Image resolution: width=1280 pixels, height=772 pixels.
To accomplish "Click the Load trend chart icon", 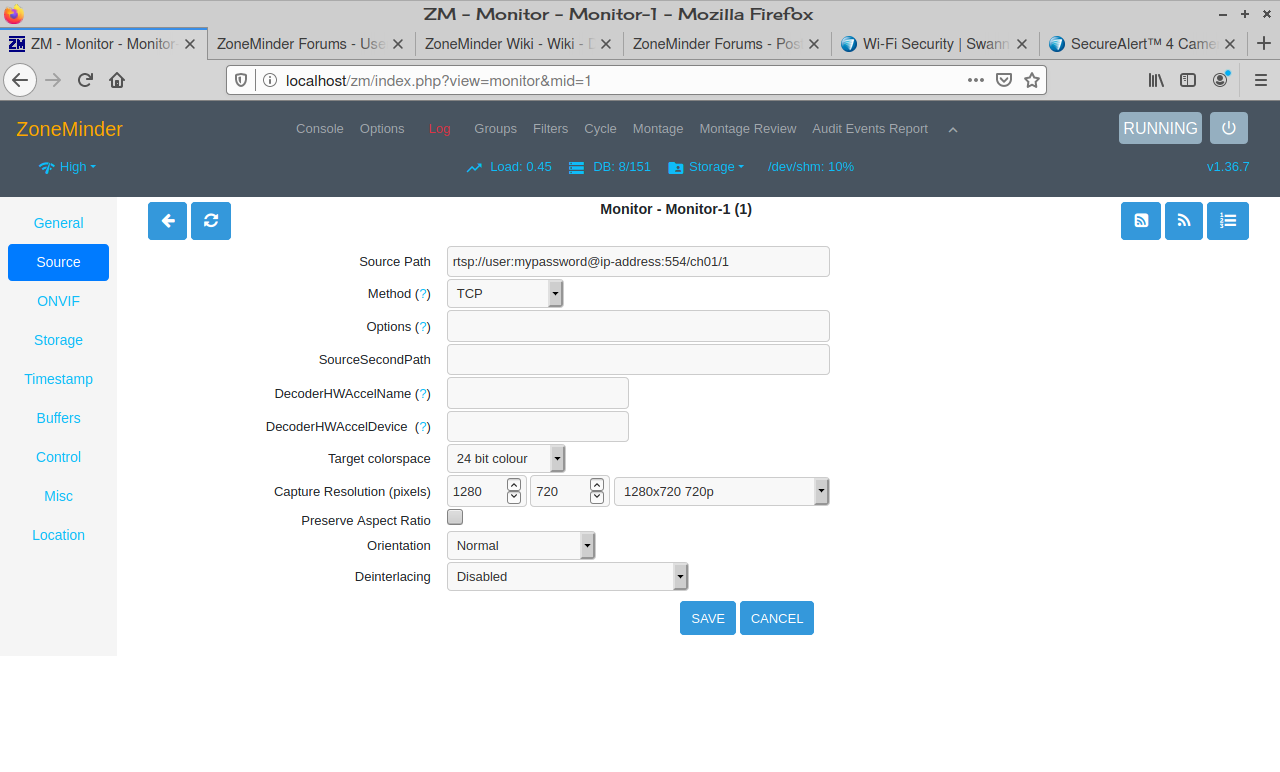I will 474,167.
